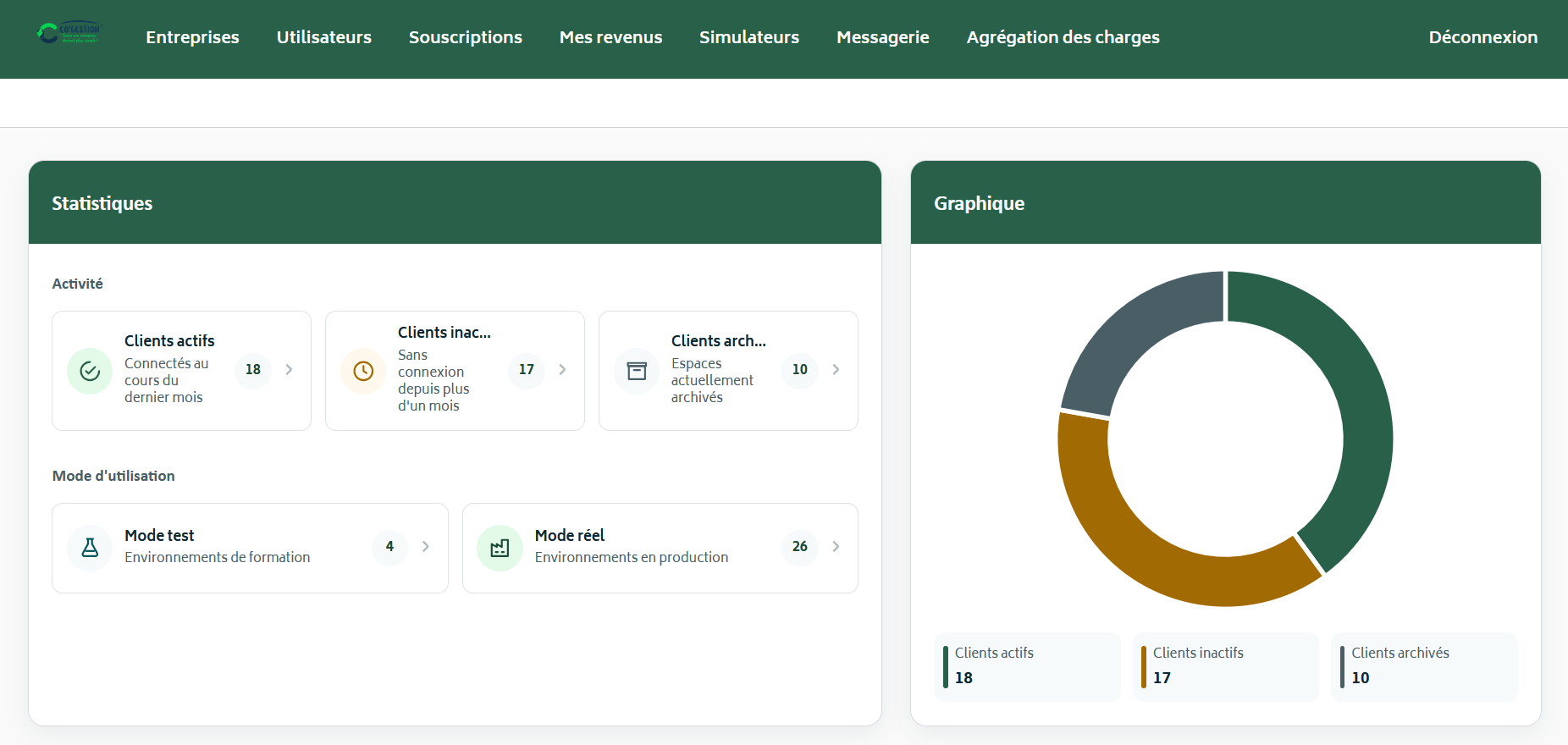Select the Clients inactifs legend box under chart
This screenshot has height=745, width=1568.
(1225, 666)
